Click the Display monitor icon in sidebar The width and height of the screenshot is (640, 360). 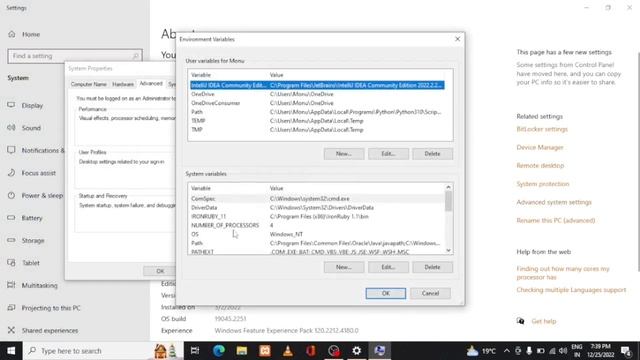pos(11,105)
